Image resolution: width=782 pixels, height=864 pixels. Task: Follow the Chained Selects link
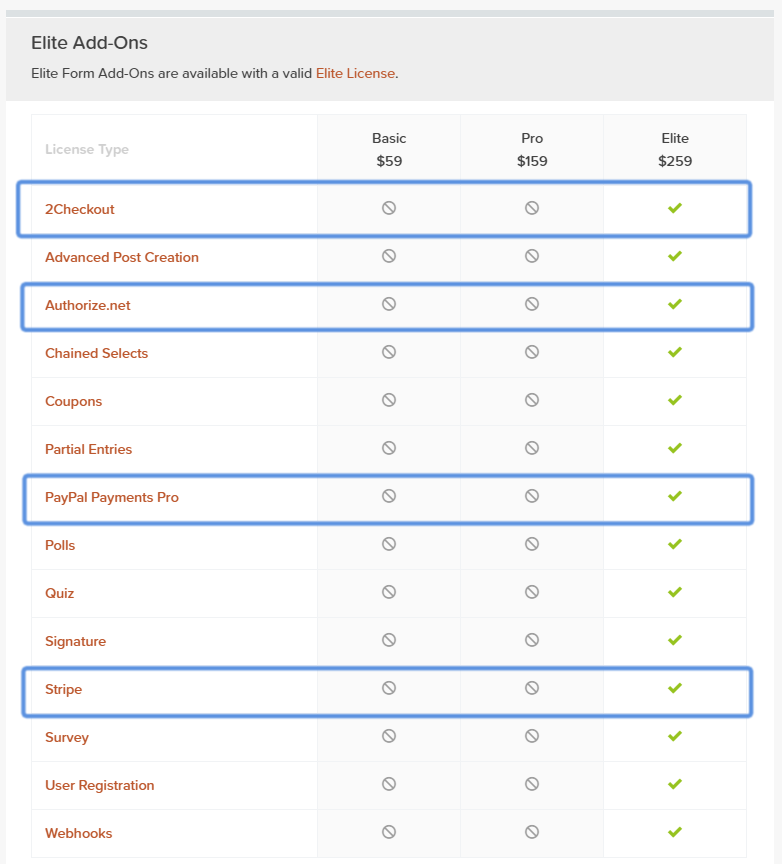point(96,353)
